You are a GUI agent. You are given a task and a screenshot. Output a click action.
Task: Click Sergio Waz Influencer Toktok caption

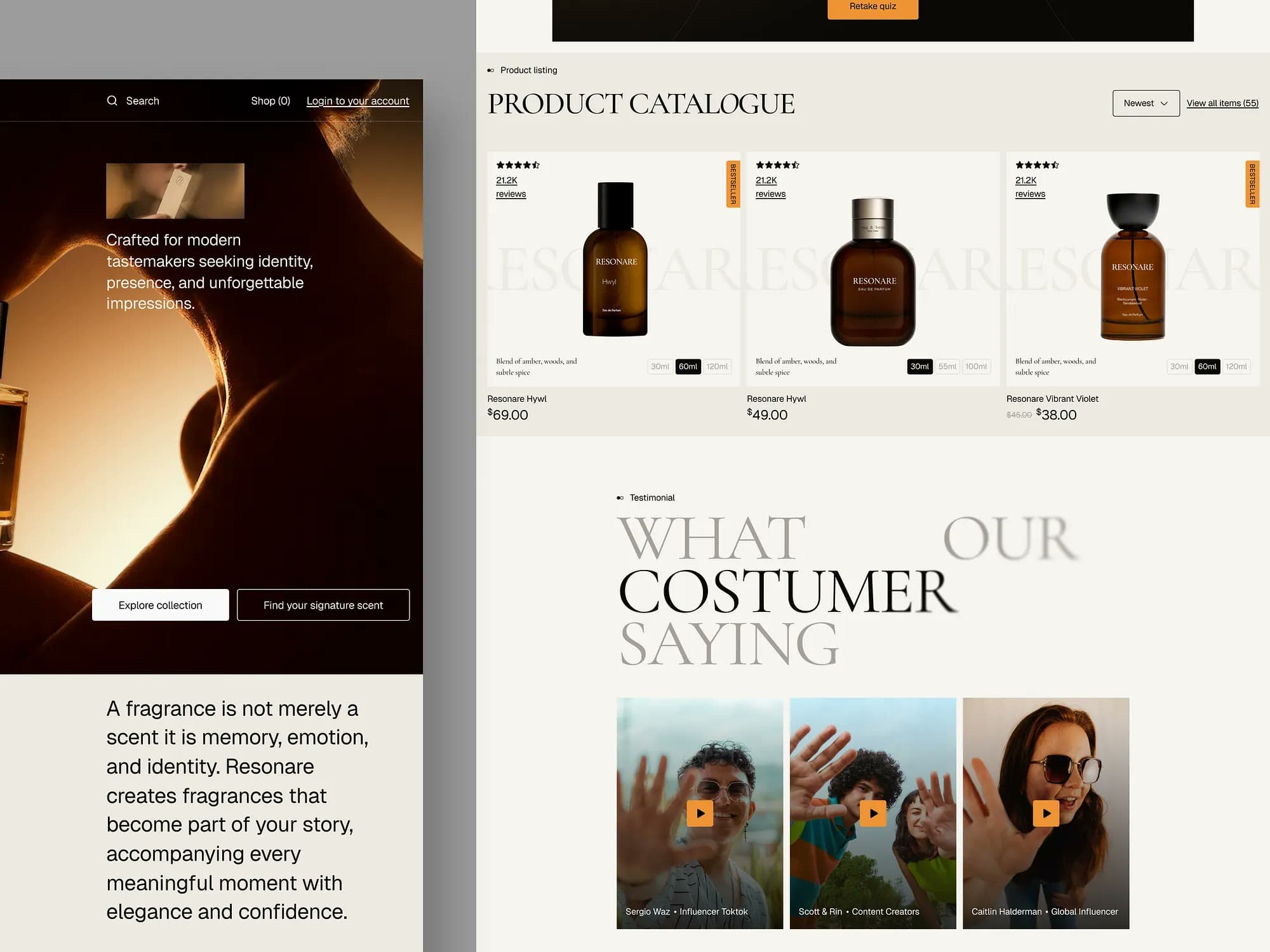686,911
